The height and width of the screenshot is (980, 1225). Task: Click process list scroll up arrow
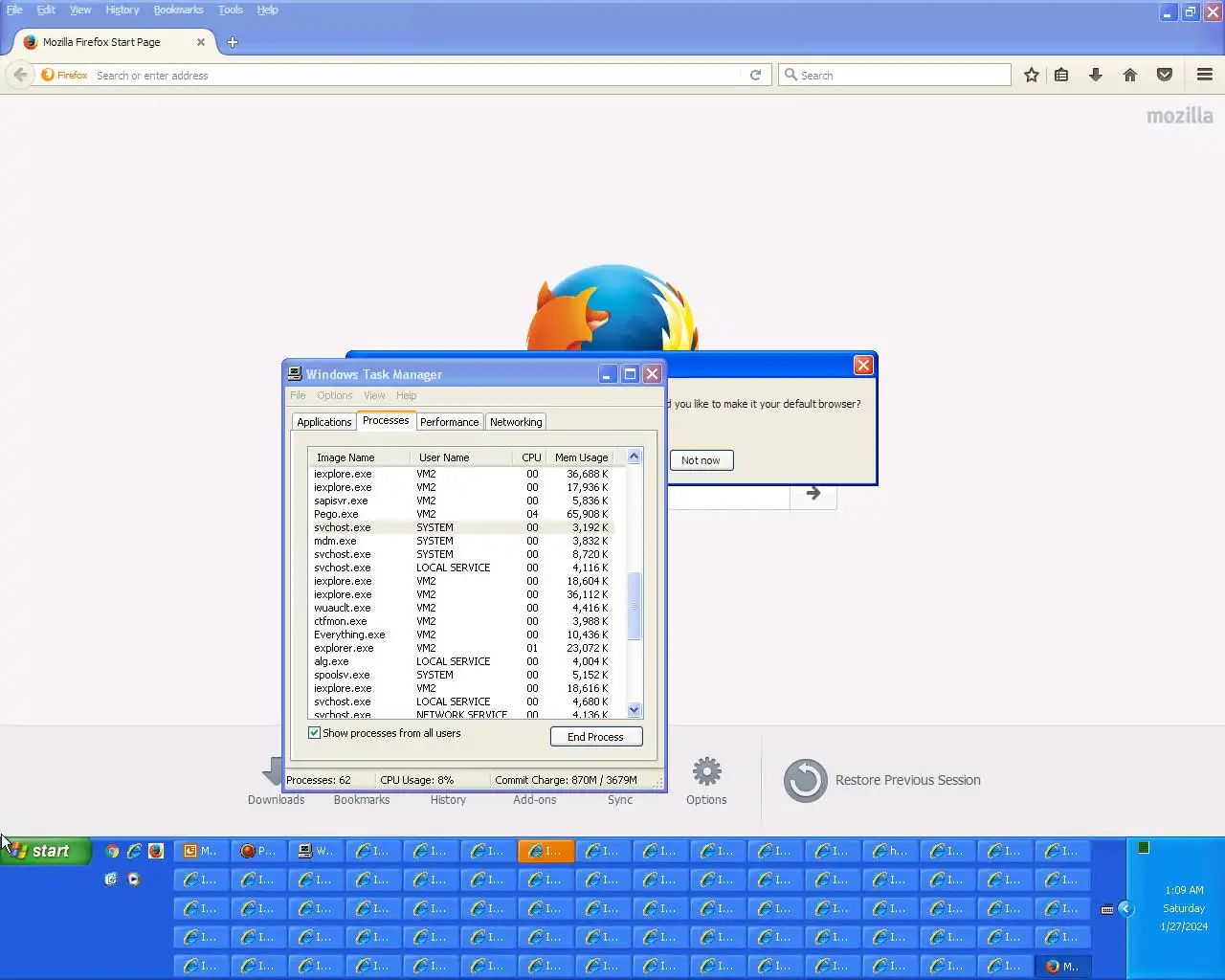pyautogui.click(x=634, y=457)
